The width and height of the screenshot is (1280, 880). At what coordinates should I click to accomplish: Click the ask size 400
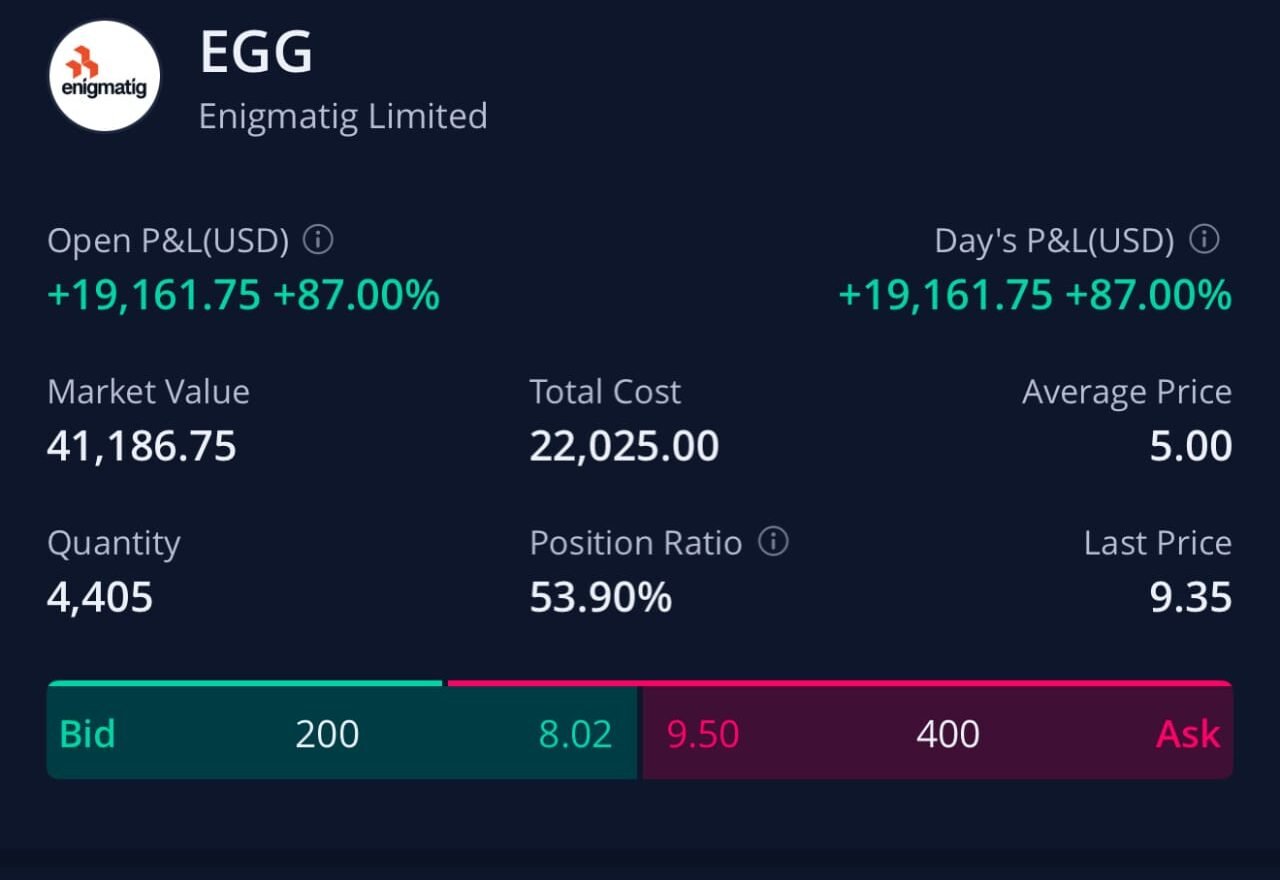coord(948,734)
